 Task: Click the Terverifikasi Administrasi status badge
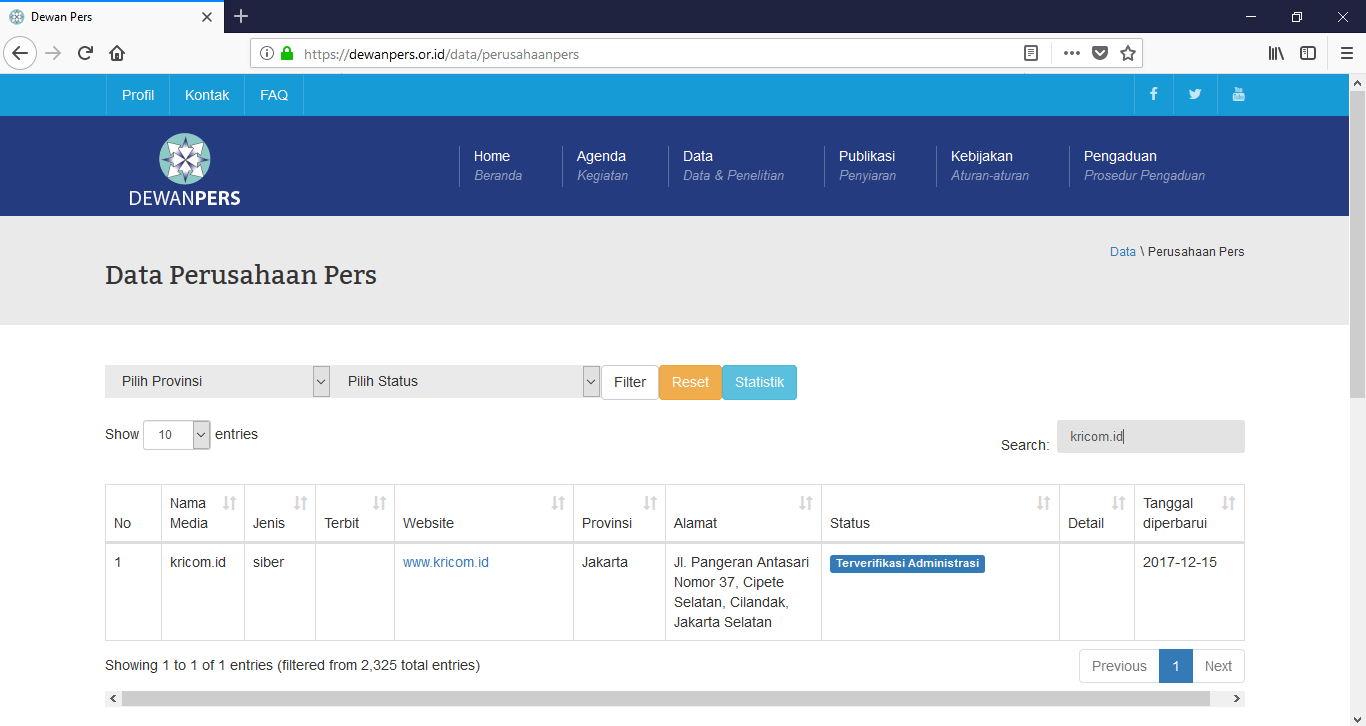(x=907, y=563)
